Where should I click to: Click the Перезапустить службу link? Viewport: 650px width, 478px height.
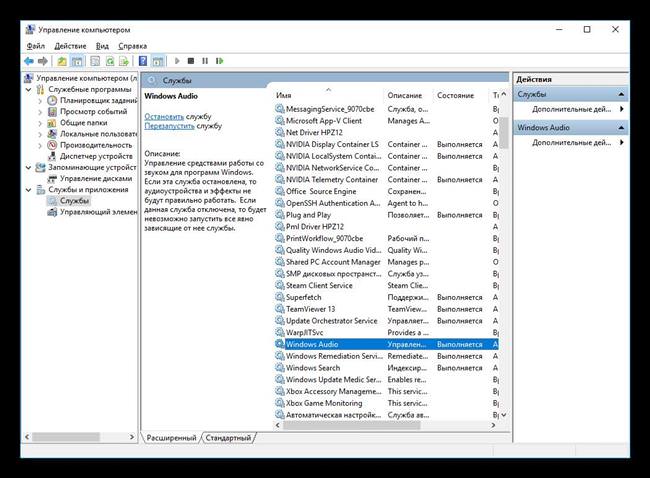point(169,126)
